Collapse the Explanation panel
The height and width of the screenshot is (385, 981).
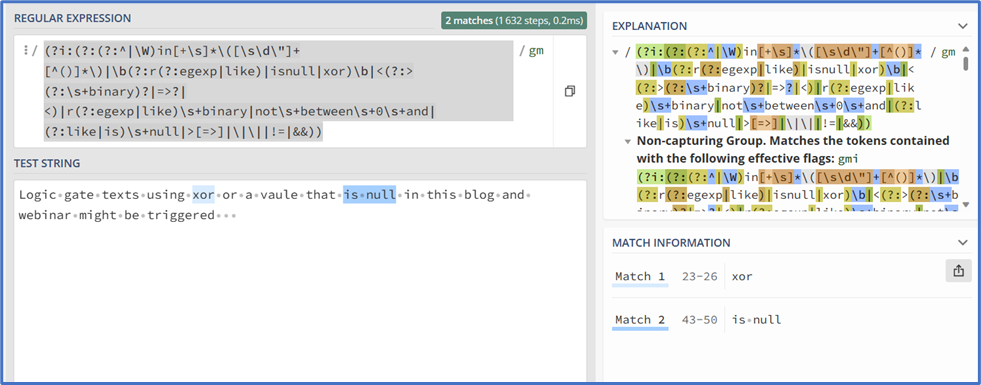point(963,26)
